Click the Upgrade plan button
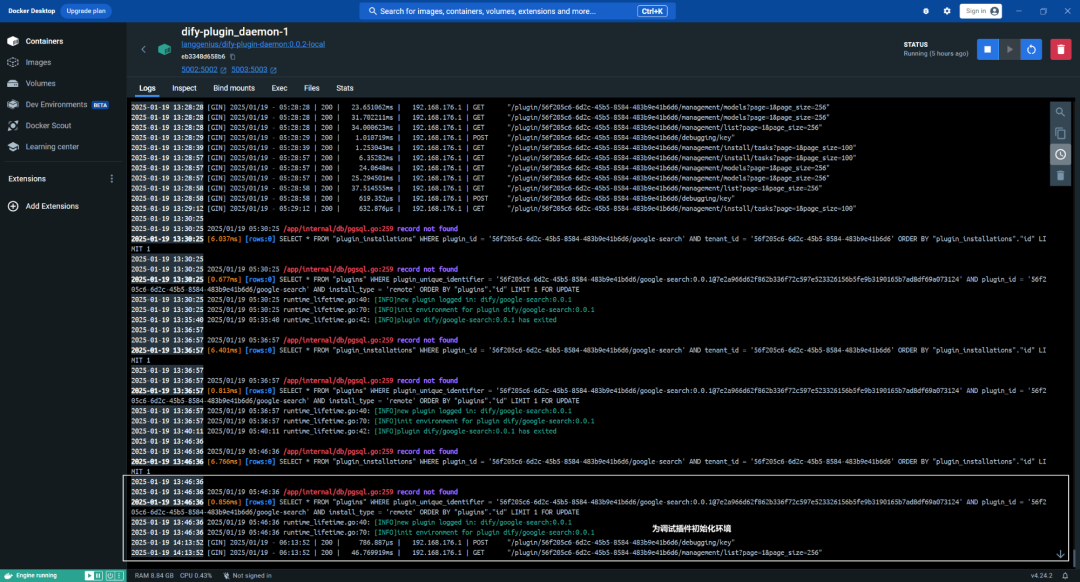 tap(86, 11)
